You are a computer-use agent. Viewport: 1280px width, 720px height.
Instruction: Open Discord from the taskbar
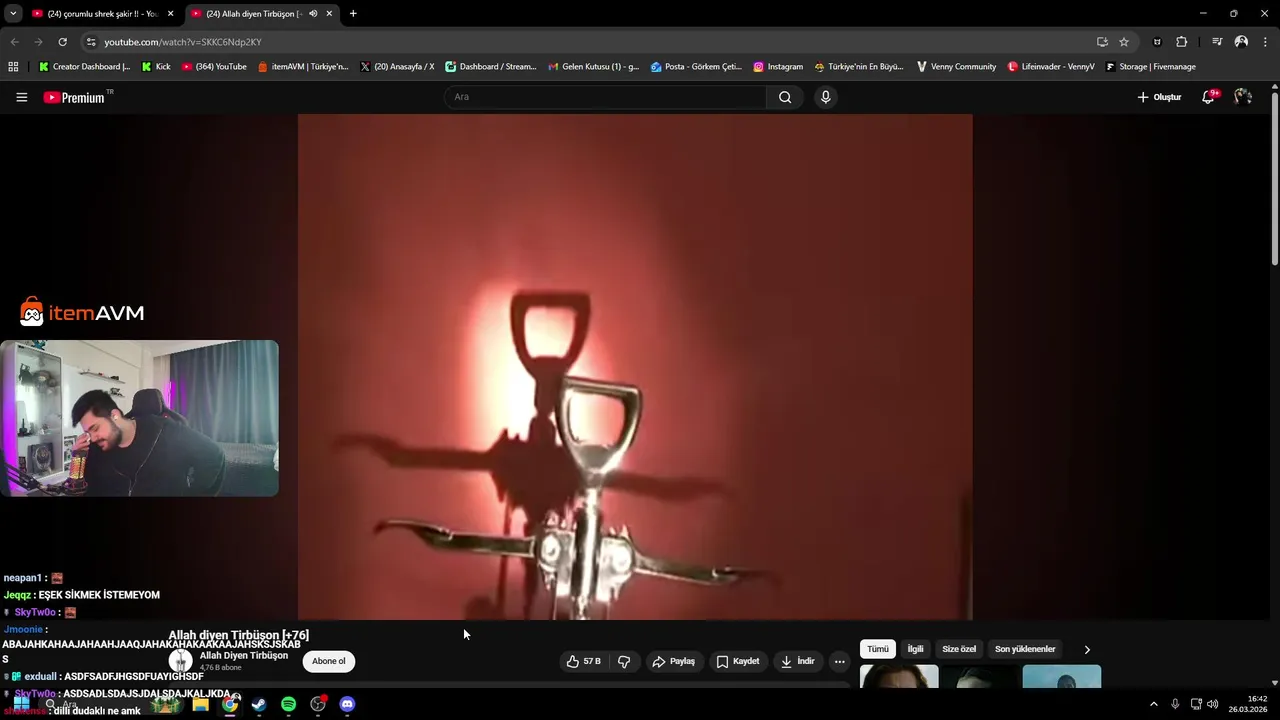[x=347, y=704]
